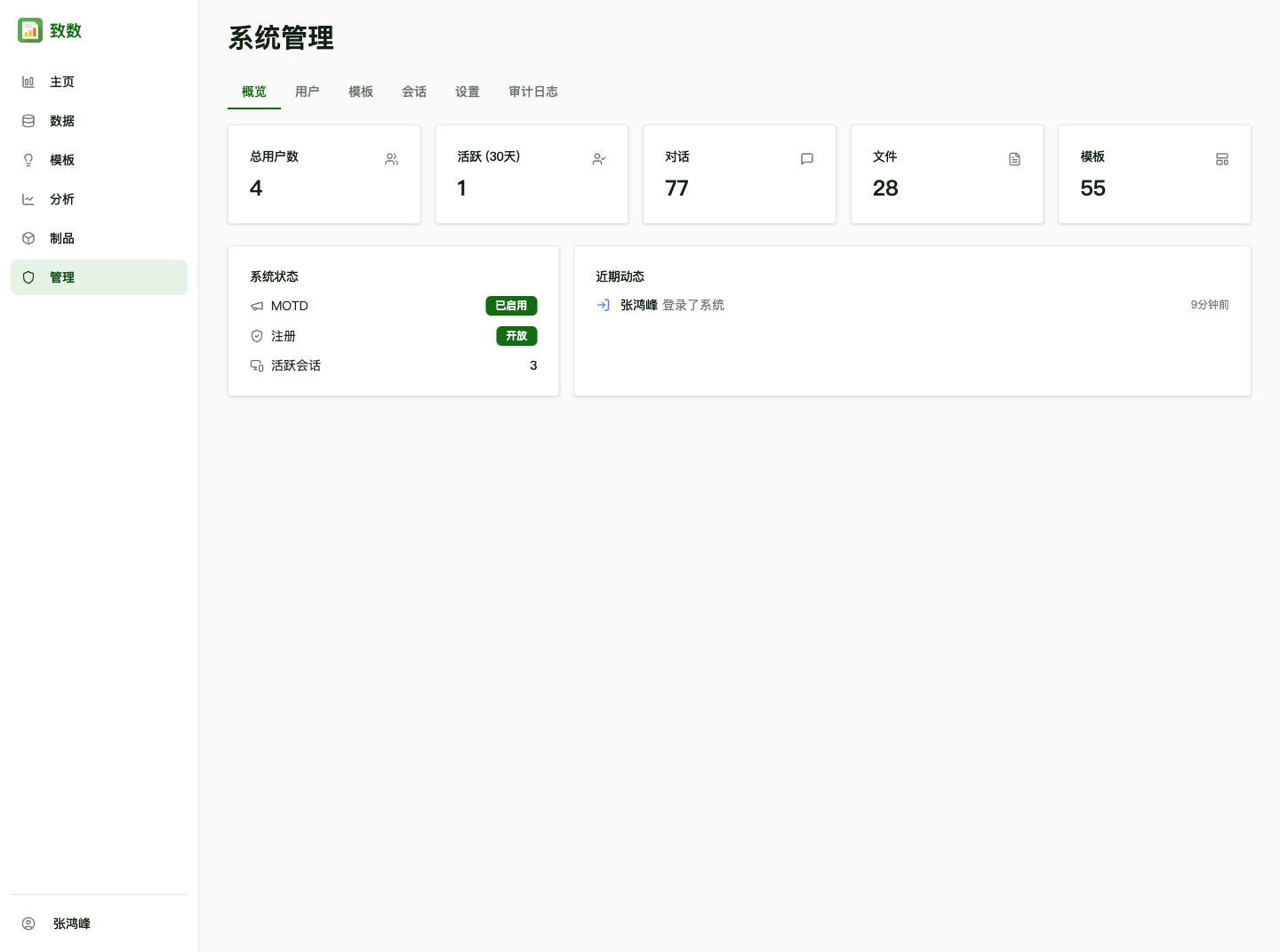Click the megaphone icon next to MOTD

(257, 306)
